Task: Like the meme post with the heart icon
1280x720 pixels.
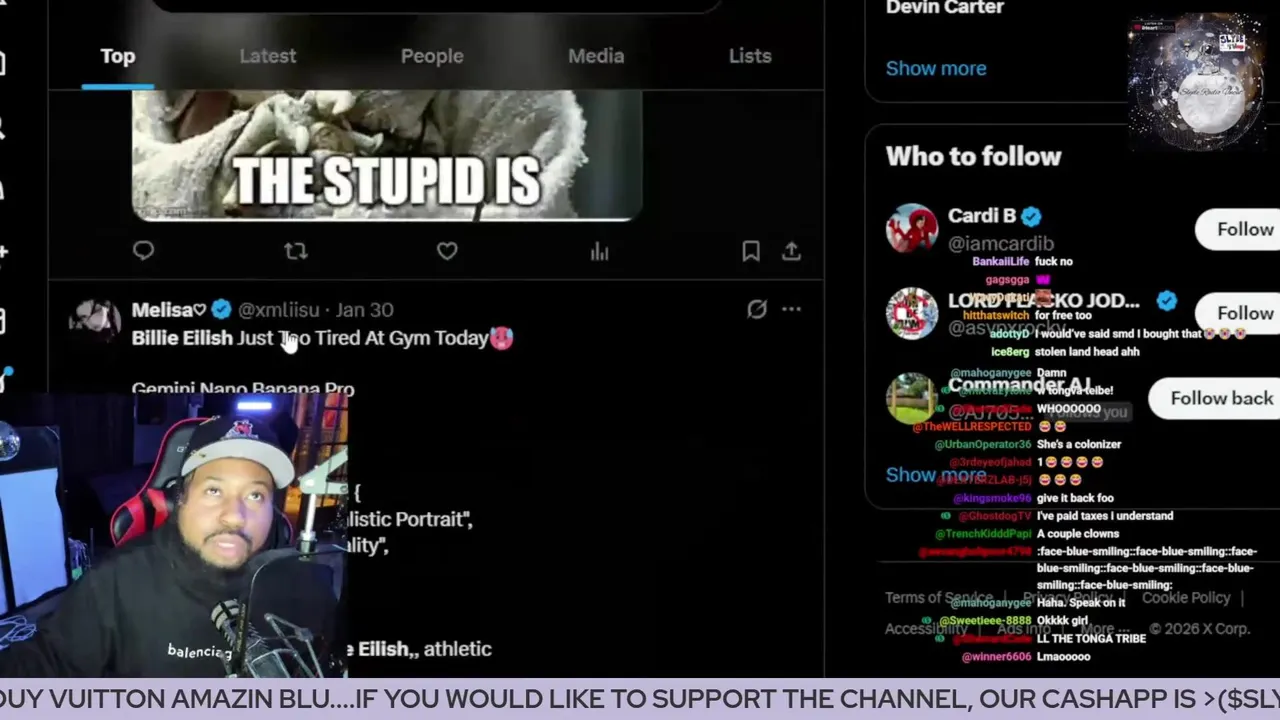Action: pyautogui.click(x=447, y=251)
